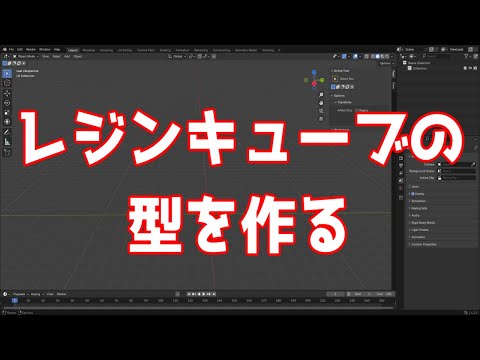Open the Options popover in viewport header
480x360 pixels.
pyautogui.click(x=386, y=63)
